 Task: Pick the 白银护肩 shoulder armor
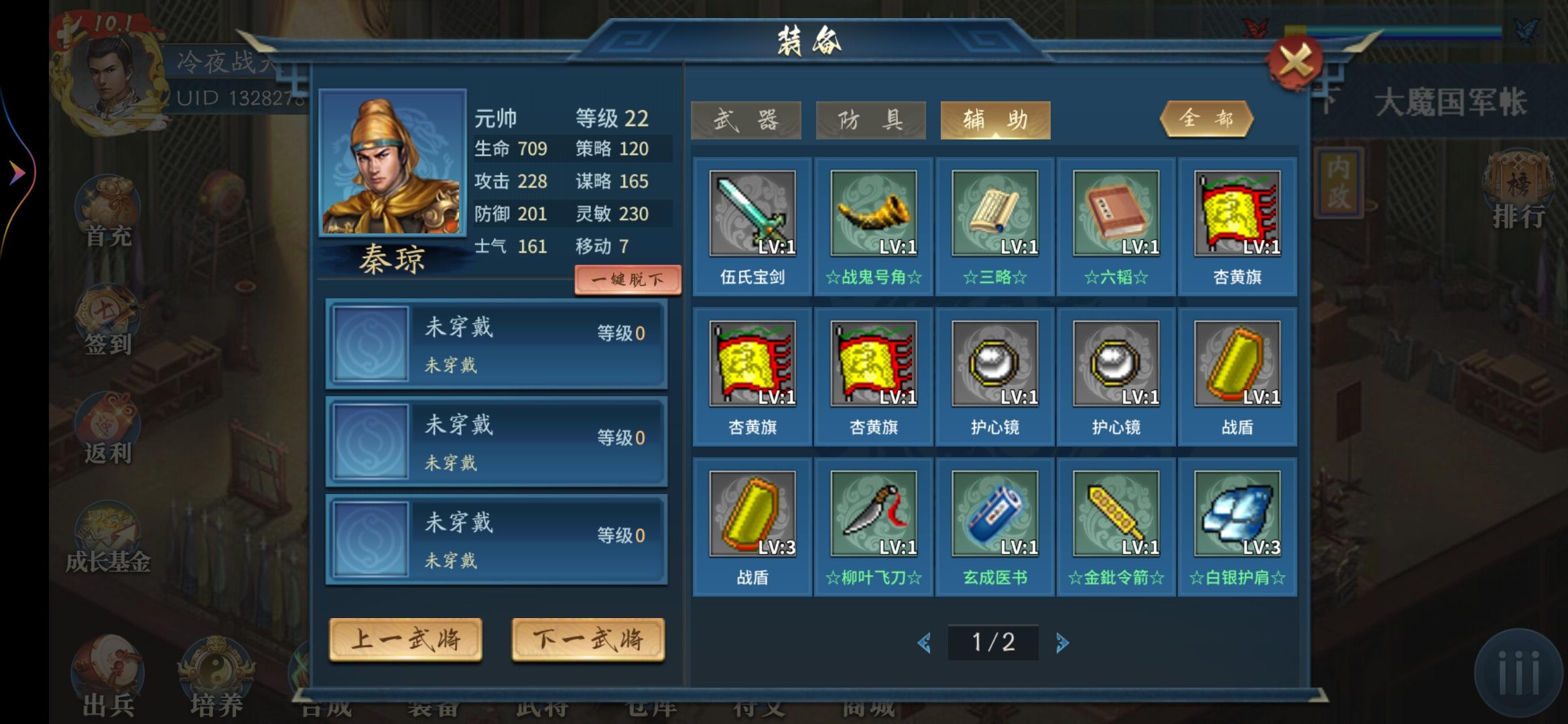click(1237, 527)
